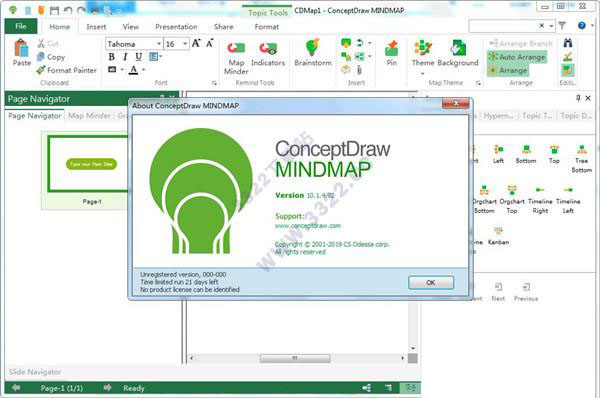Close the About ConceptDraw MINDMAP dialog

455,103
